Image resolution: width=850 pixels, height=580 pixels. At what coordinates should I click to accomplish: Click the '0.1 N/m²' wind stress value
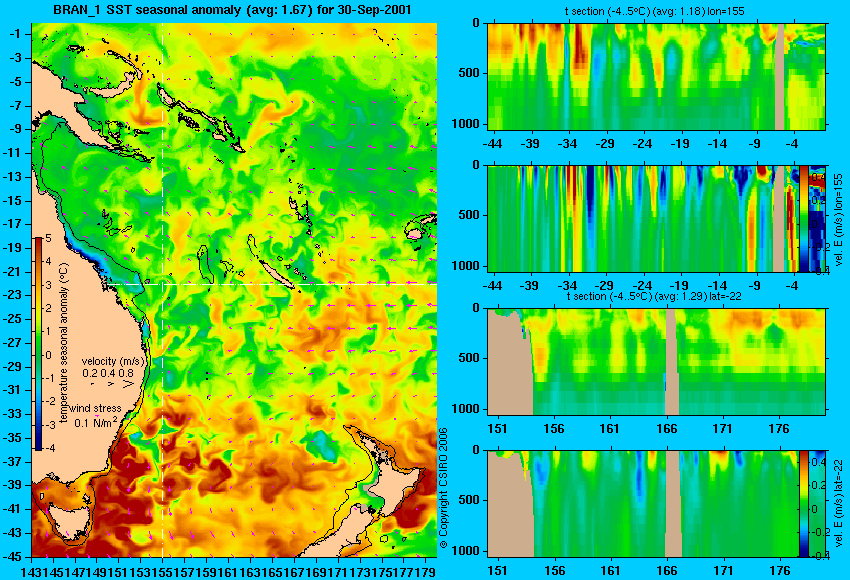95,422
